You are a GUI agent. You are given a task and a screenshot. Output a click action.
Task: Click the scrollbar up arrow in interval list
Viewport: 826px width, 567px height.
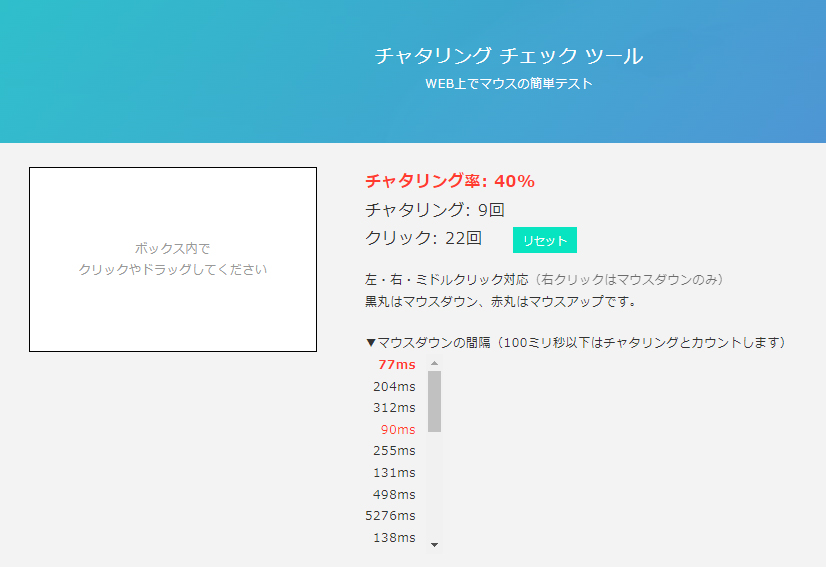coord(434,364)
